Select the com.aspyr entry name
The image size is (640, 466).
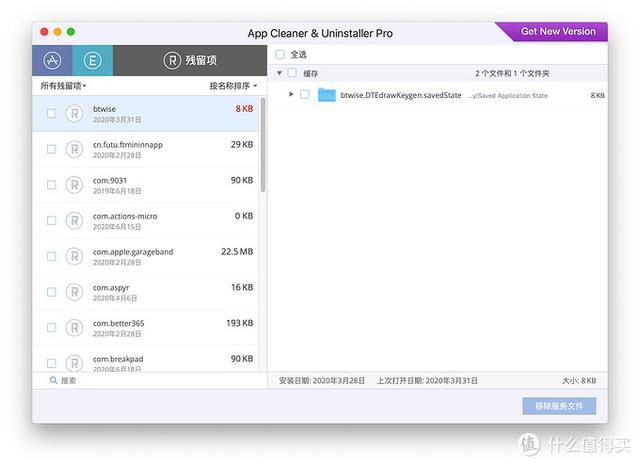[x=111, y=288]
